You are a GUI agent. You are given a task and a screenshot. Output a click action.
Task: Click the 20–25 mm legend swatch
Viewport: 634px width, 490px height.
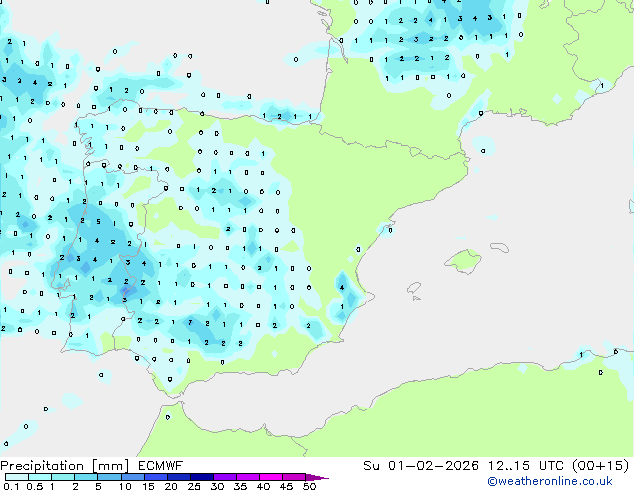[178, 477]
